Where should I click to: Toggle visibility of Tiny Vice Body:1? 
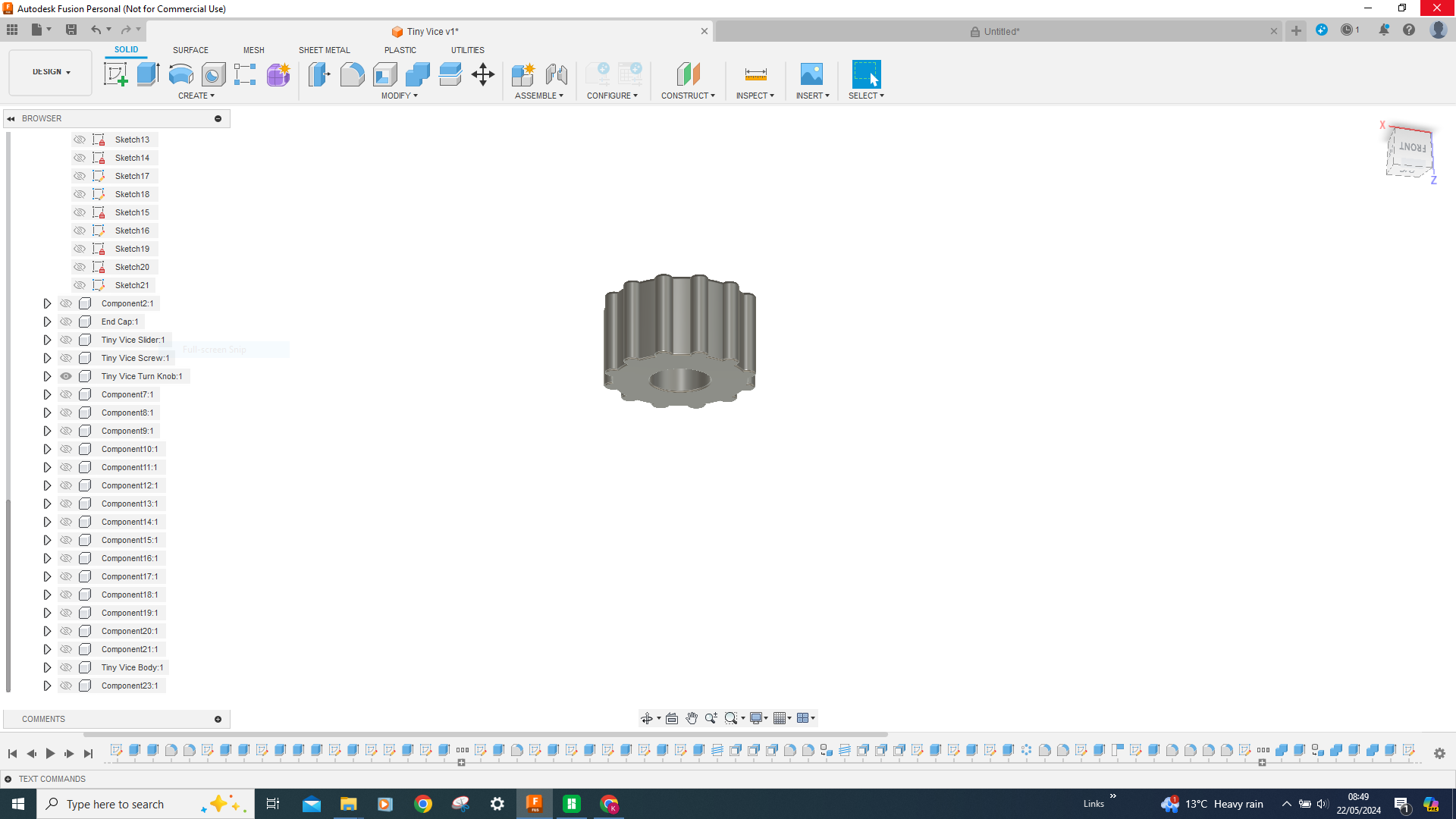(x=66, y=667)
